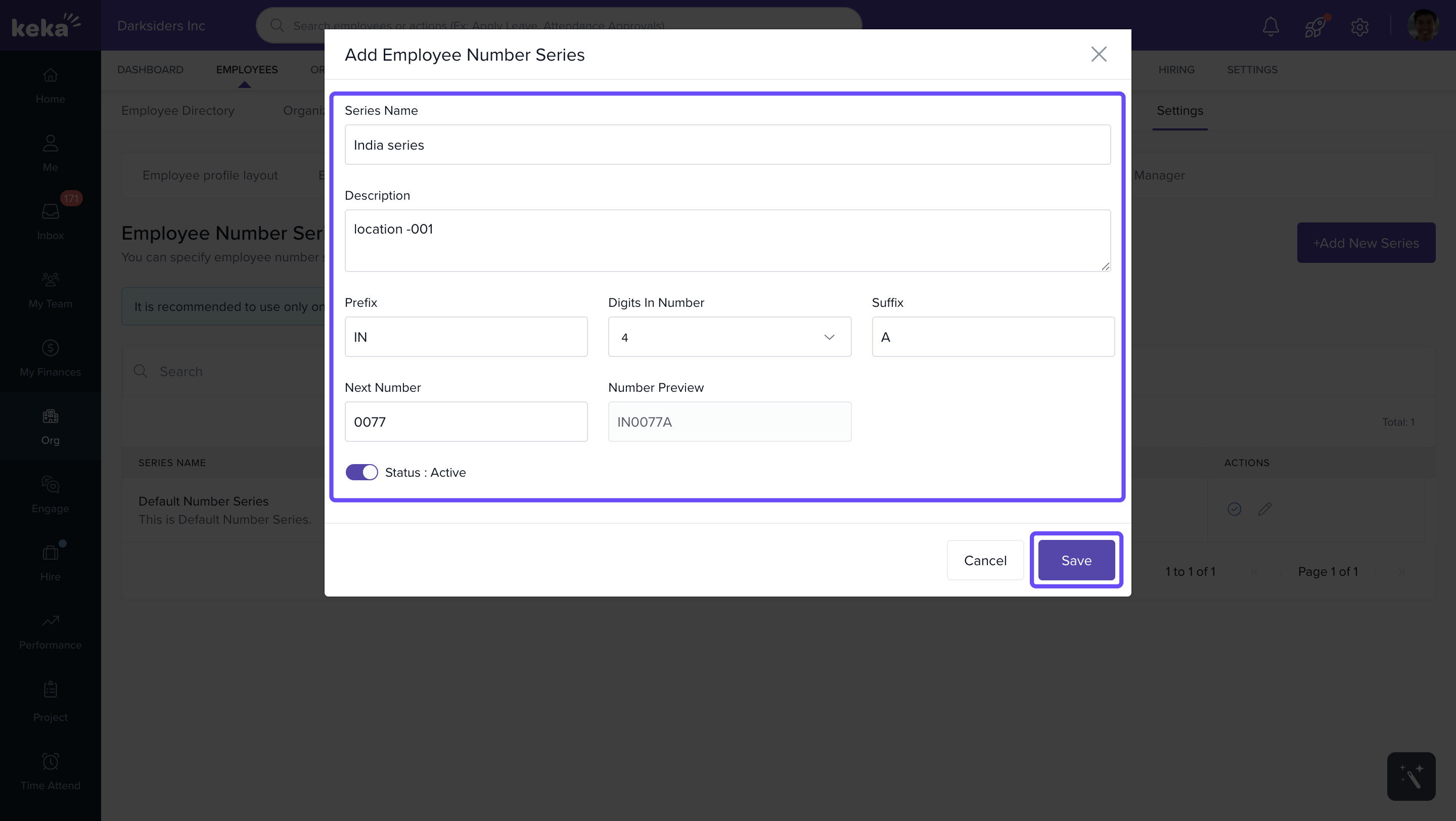Open the Engage sidebar section

tap(51, 494)
